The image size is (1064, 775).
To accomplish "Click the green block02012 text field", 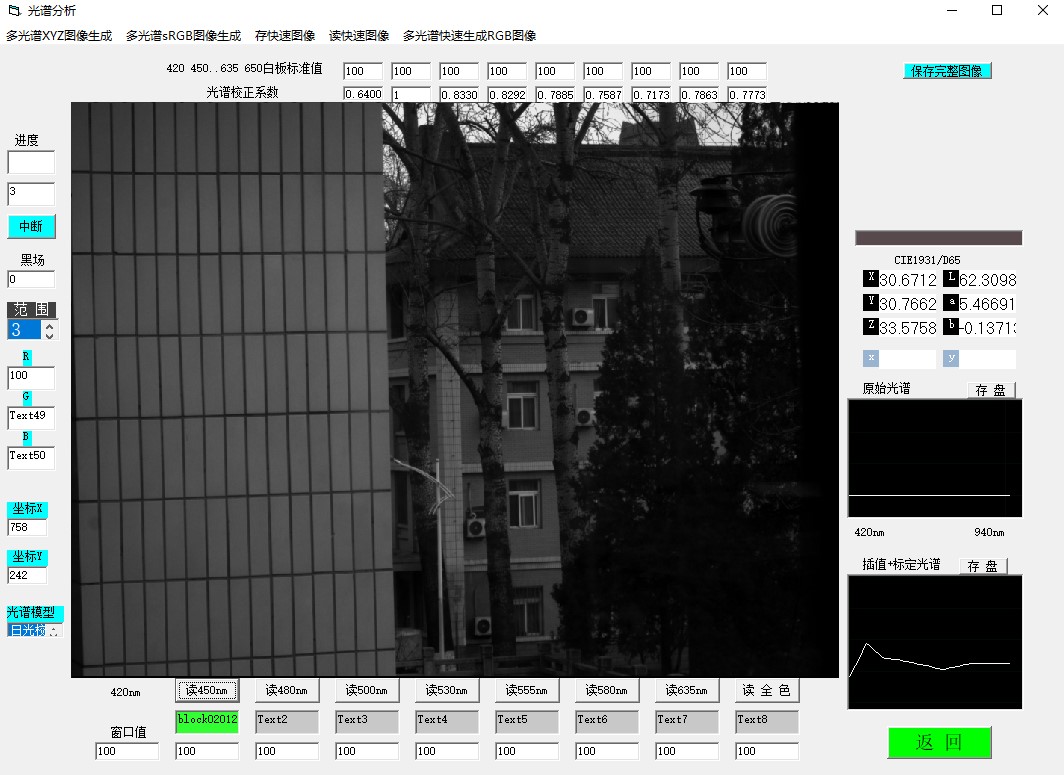I will (207, 720).
